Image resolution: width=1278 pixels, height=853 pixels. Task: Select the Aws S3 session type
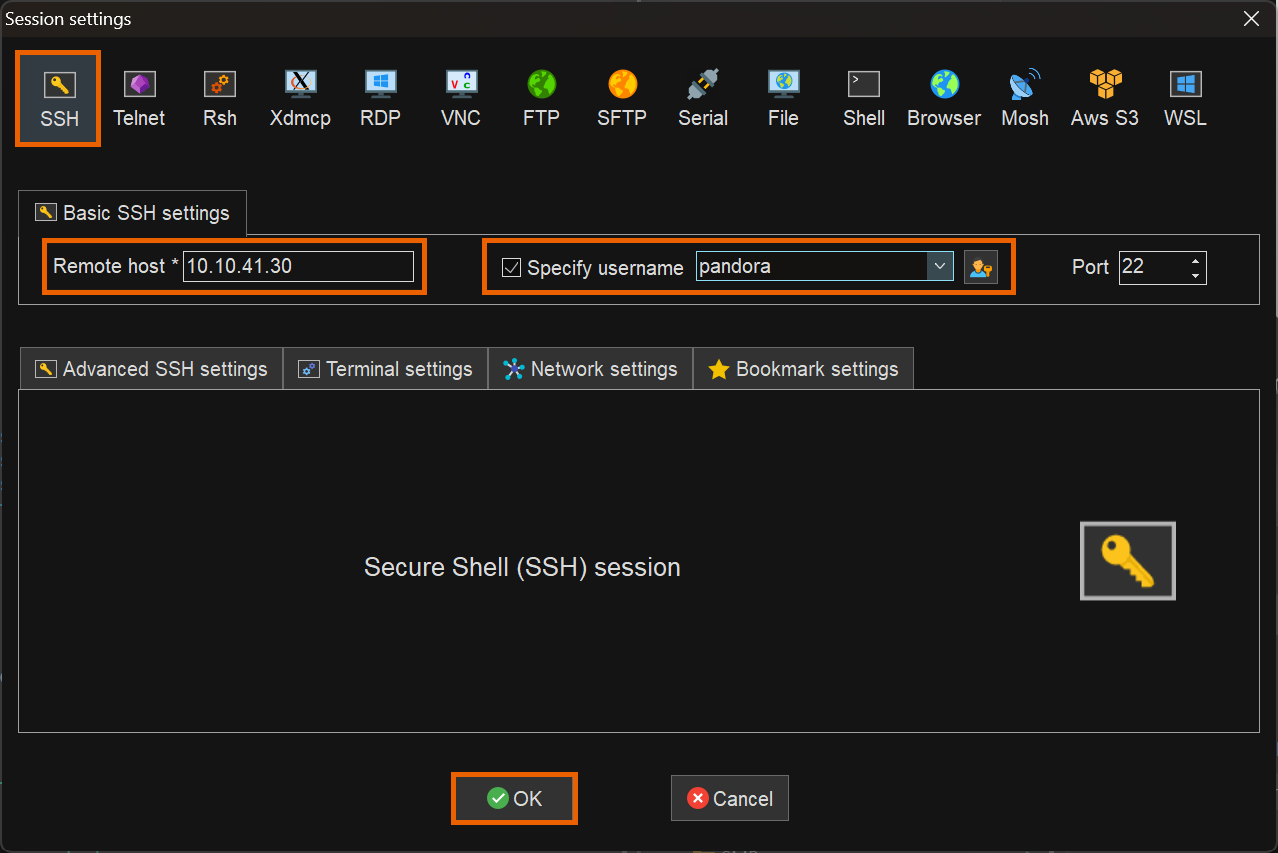[x=1105, y=99]
